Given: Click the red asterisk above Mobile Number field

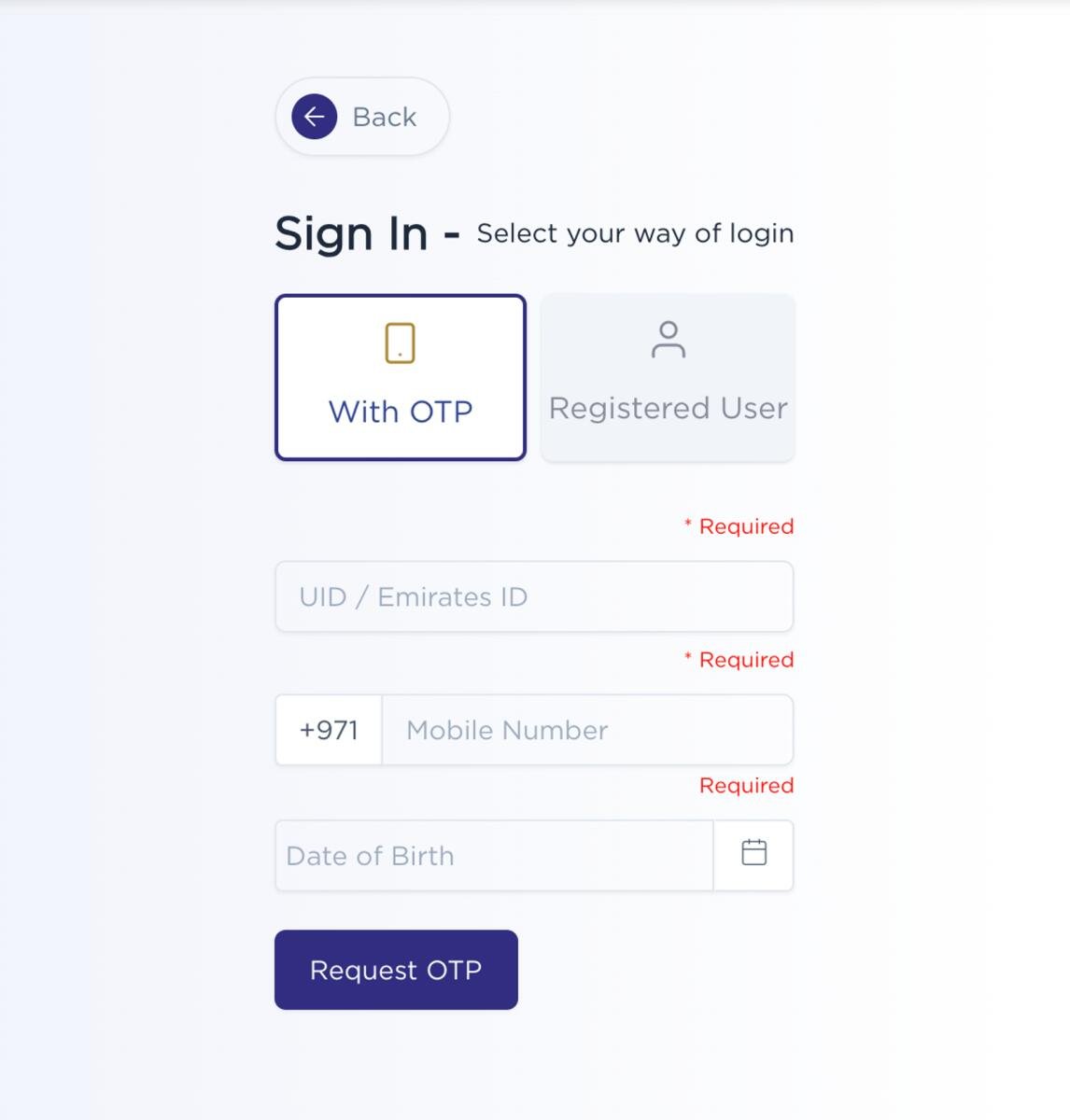Looking at the screenshot, I should (x=688, y=657).
